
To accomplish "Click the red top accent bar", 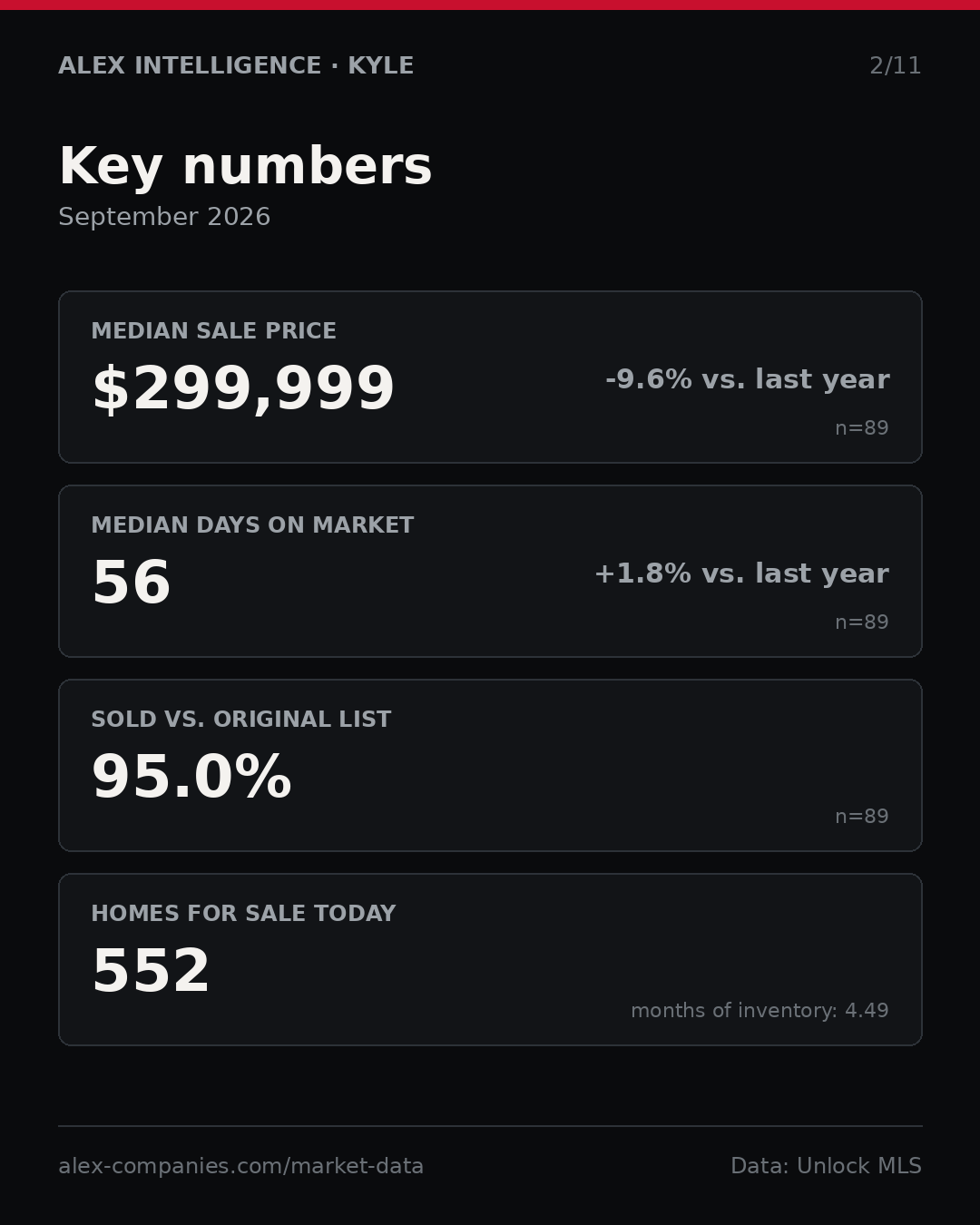I will 490,5.
